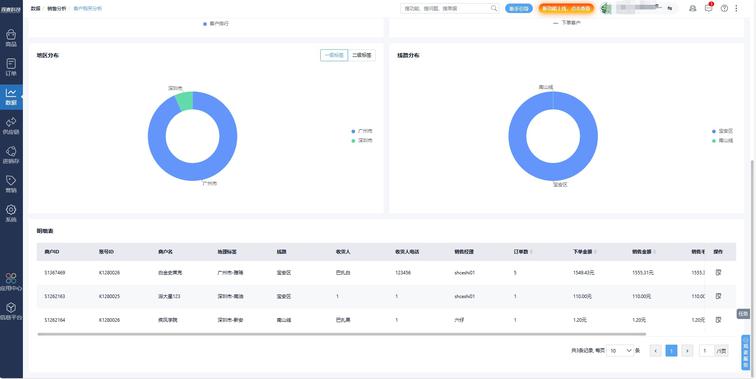Open the 应用中心 app center icon

click(x=11, y=282)
